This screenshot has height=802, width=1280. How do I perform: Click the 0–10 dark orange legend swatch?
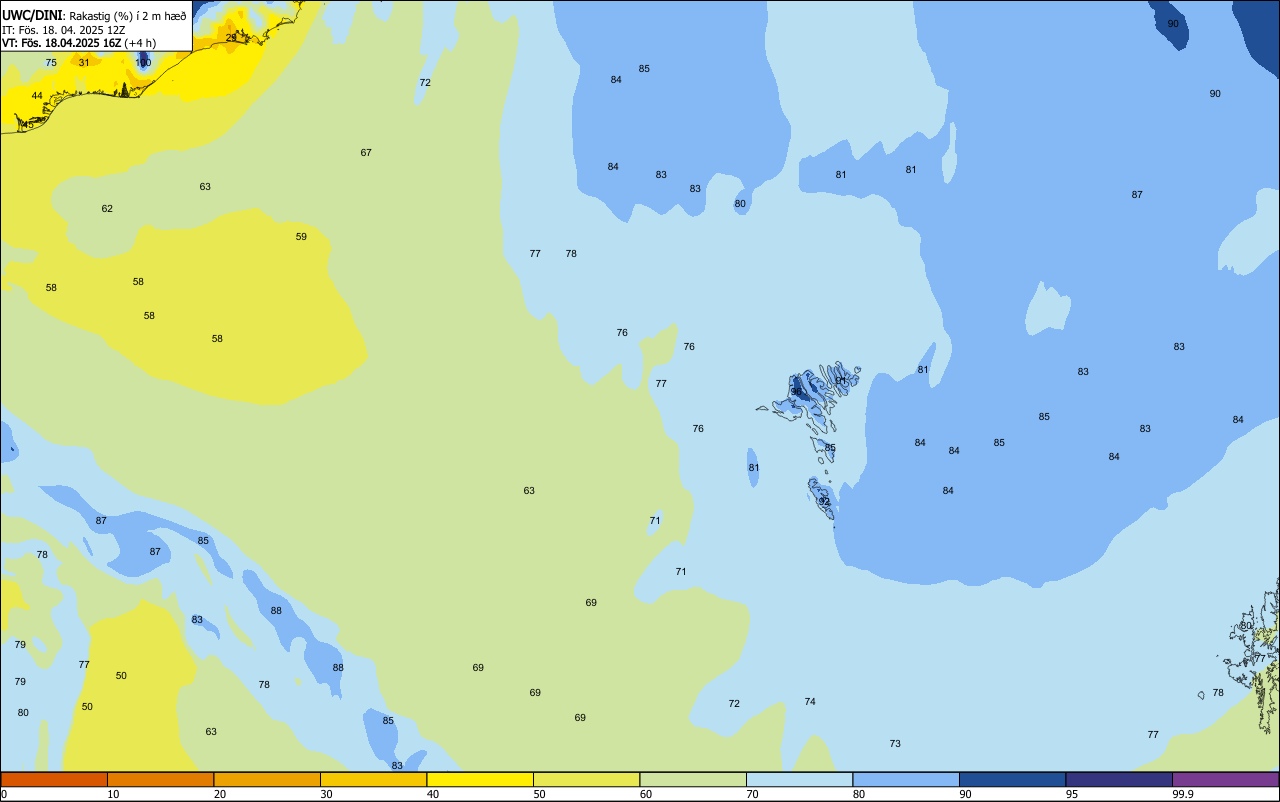click(54, 779)
